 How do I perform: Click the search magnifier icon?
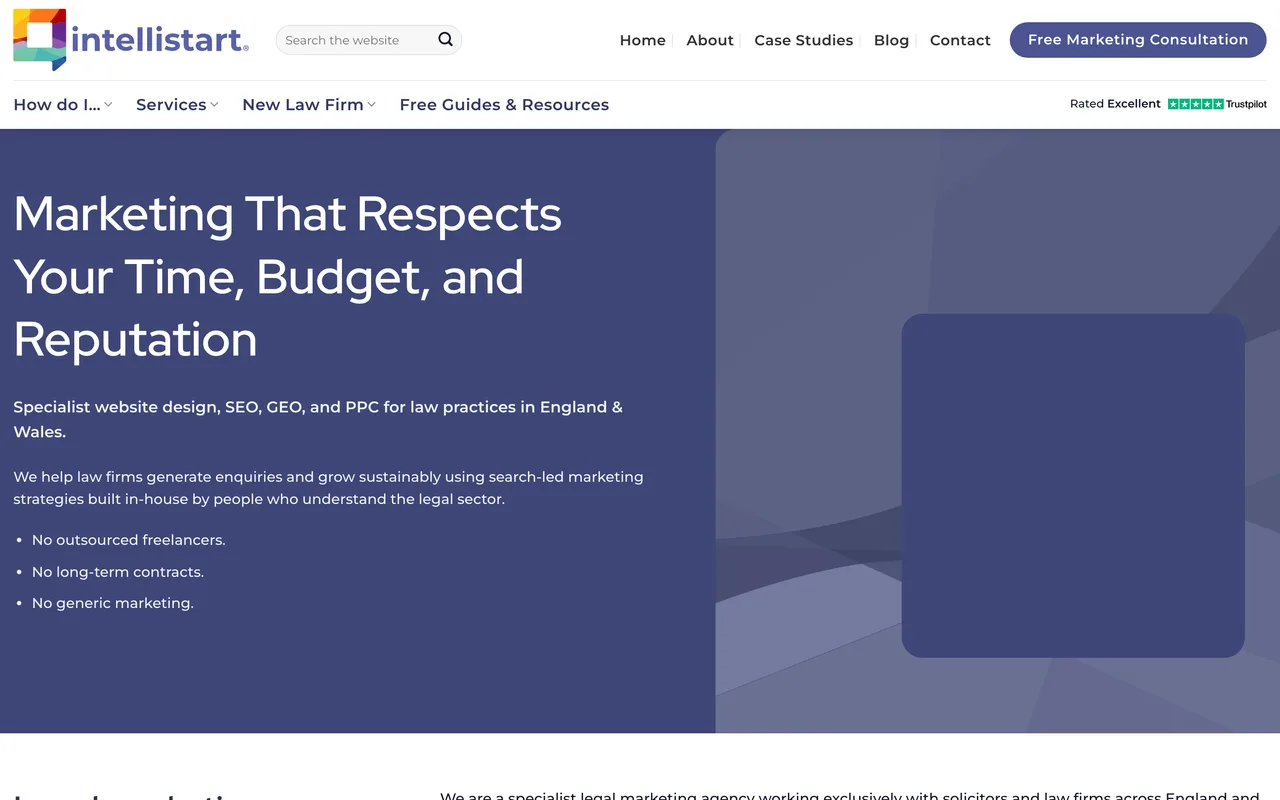[446, 40]
